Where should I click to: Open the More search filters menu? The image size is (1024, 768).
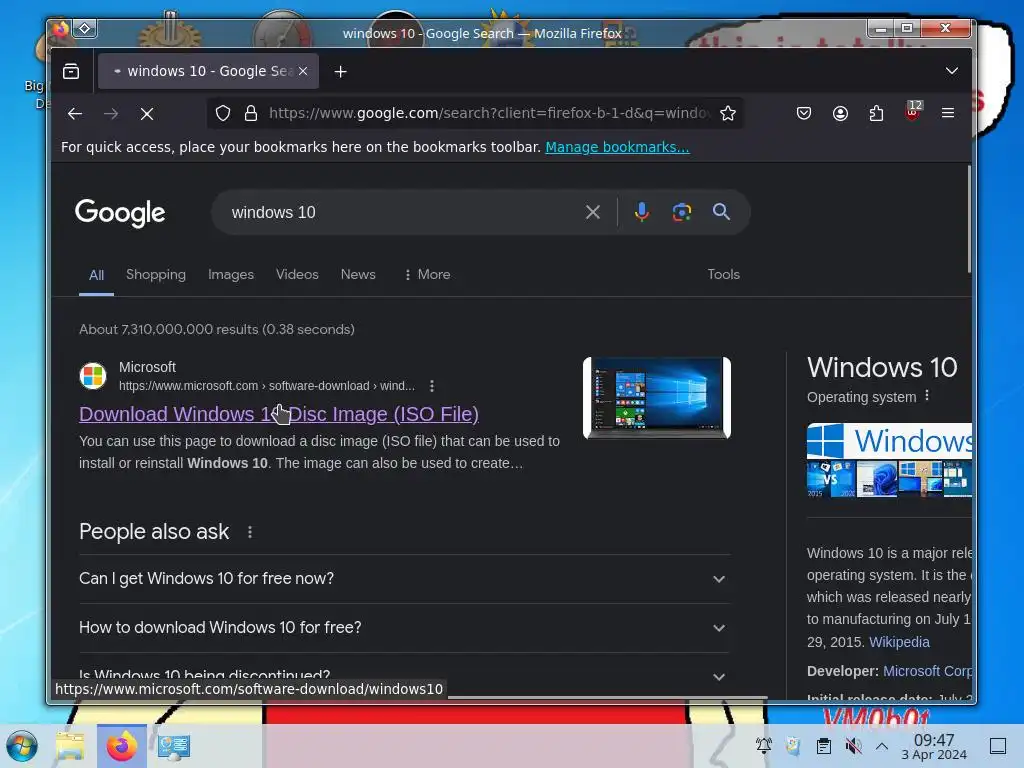pyautogui.click(x=427, y=274)
